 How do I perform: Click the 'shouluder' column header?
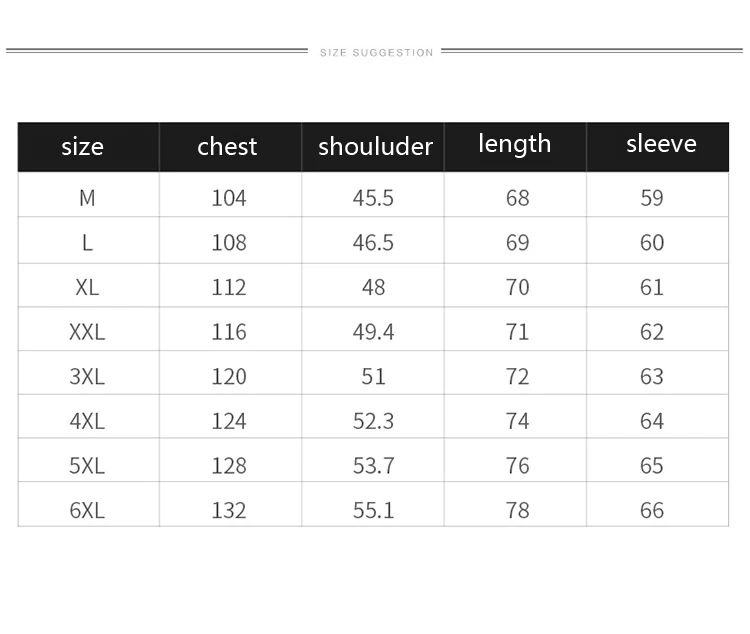(375, 147)
